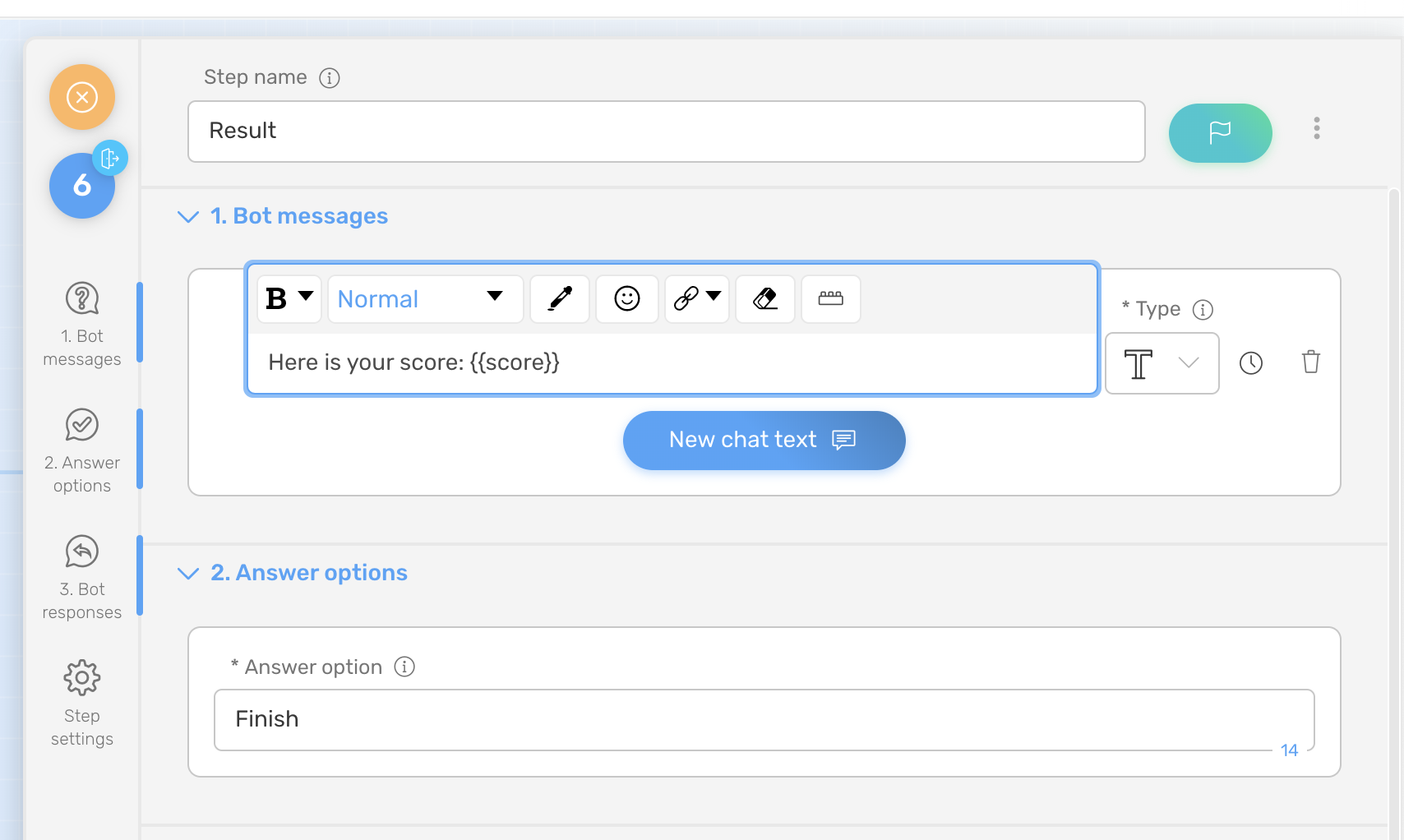Click the keyboard button icon in the toolbar
1404x840 pixels.
click(x=831, y=299)
